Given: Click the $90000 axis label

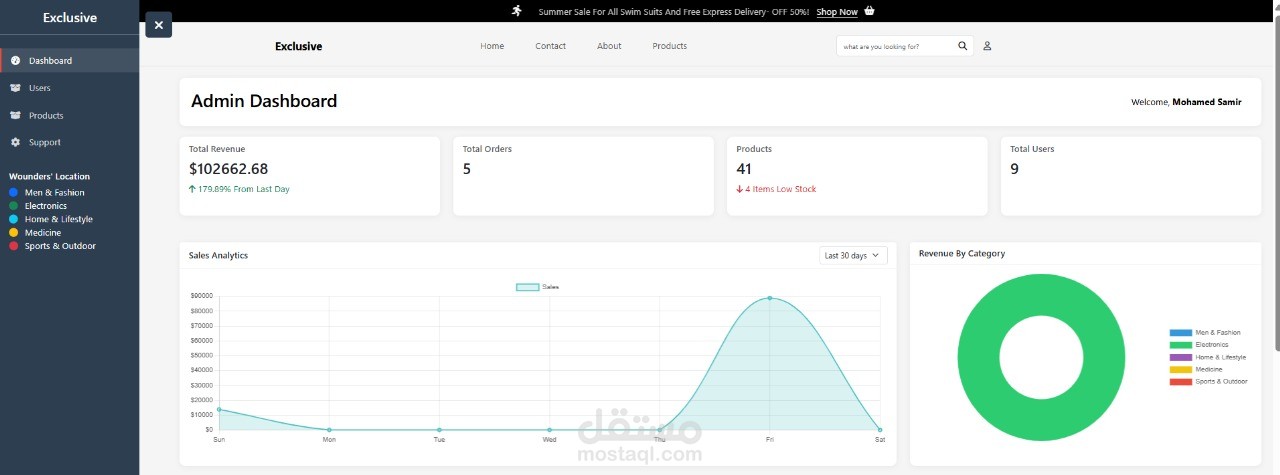Looking at the screenshot, I should (200, 296).
